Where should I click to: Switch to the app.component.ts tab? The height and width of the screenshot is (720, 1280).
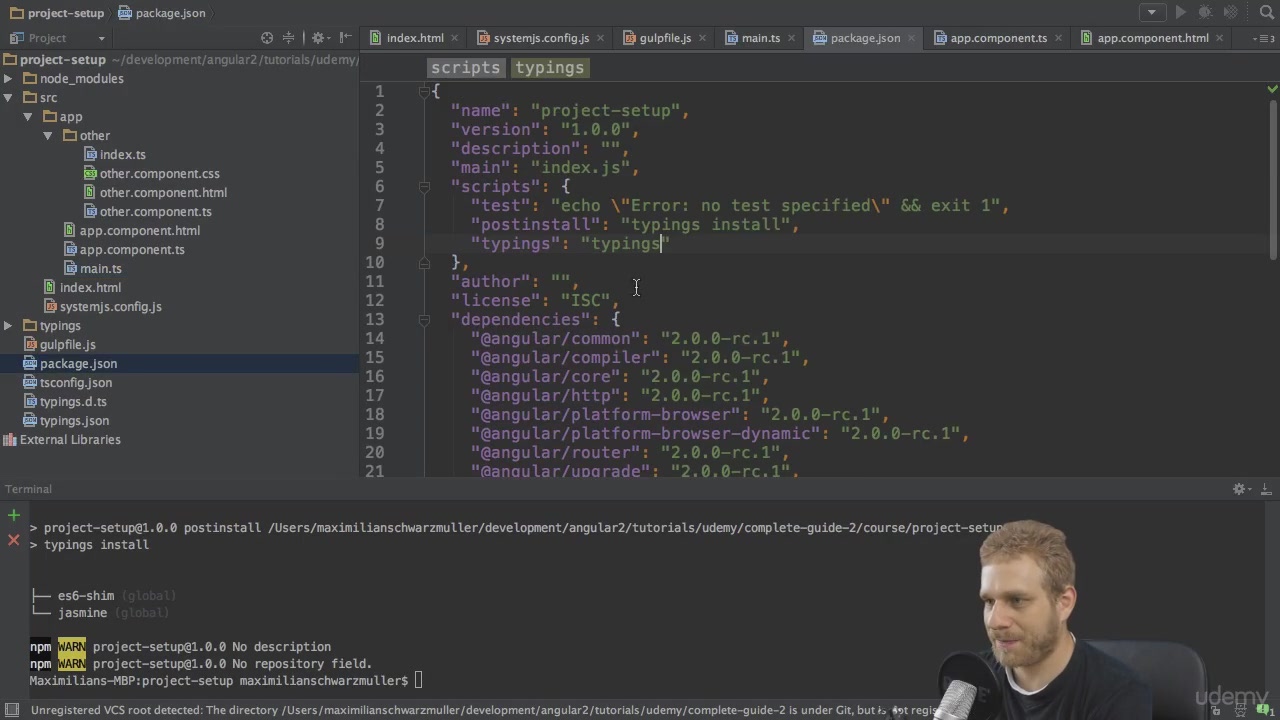[x=998, y=38]
